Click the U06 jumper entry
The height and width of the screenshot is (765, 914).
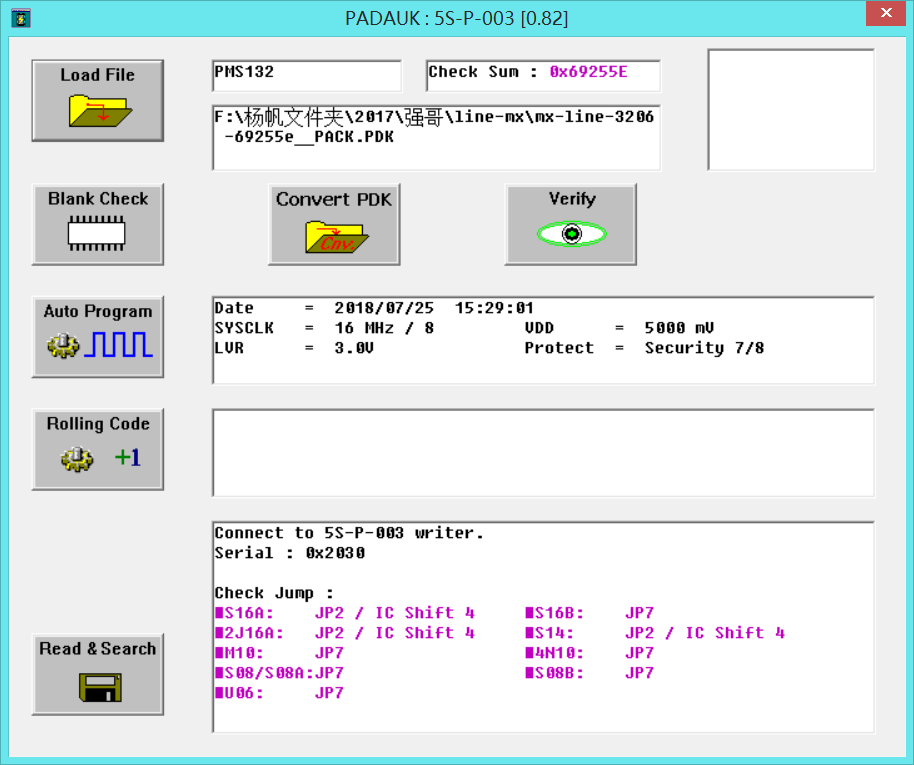pos(279,693)
